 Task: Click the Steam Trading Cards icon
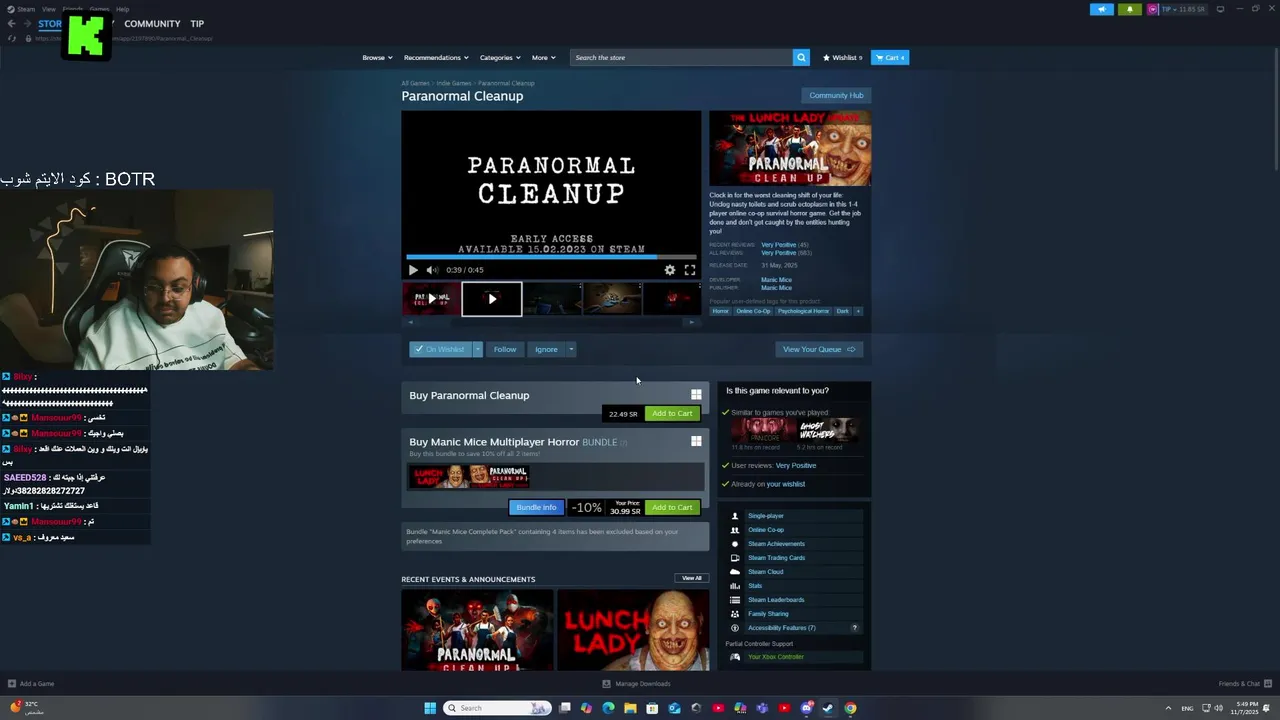click(x=735, y=558)
